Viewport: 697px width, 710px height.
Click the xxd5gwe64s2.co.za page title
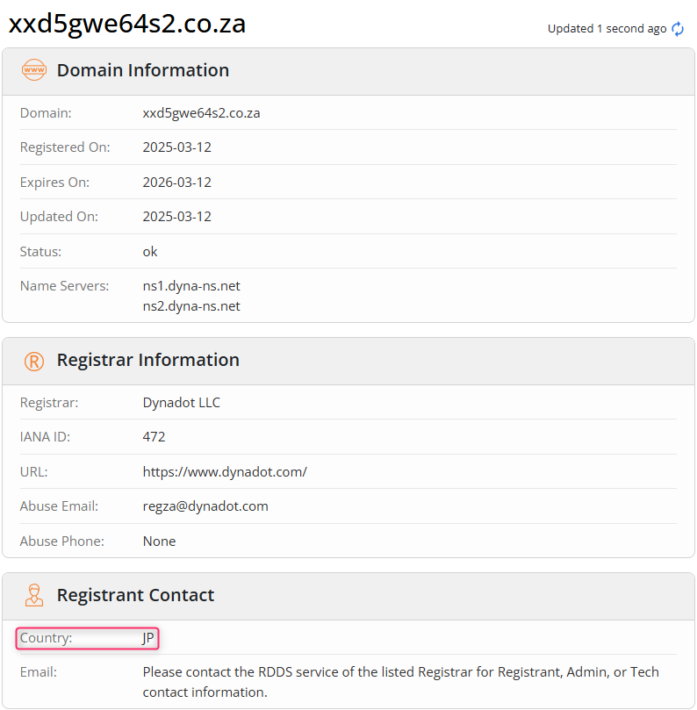(127, 25)
